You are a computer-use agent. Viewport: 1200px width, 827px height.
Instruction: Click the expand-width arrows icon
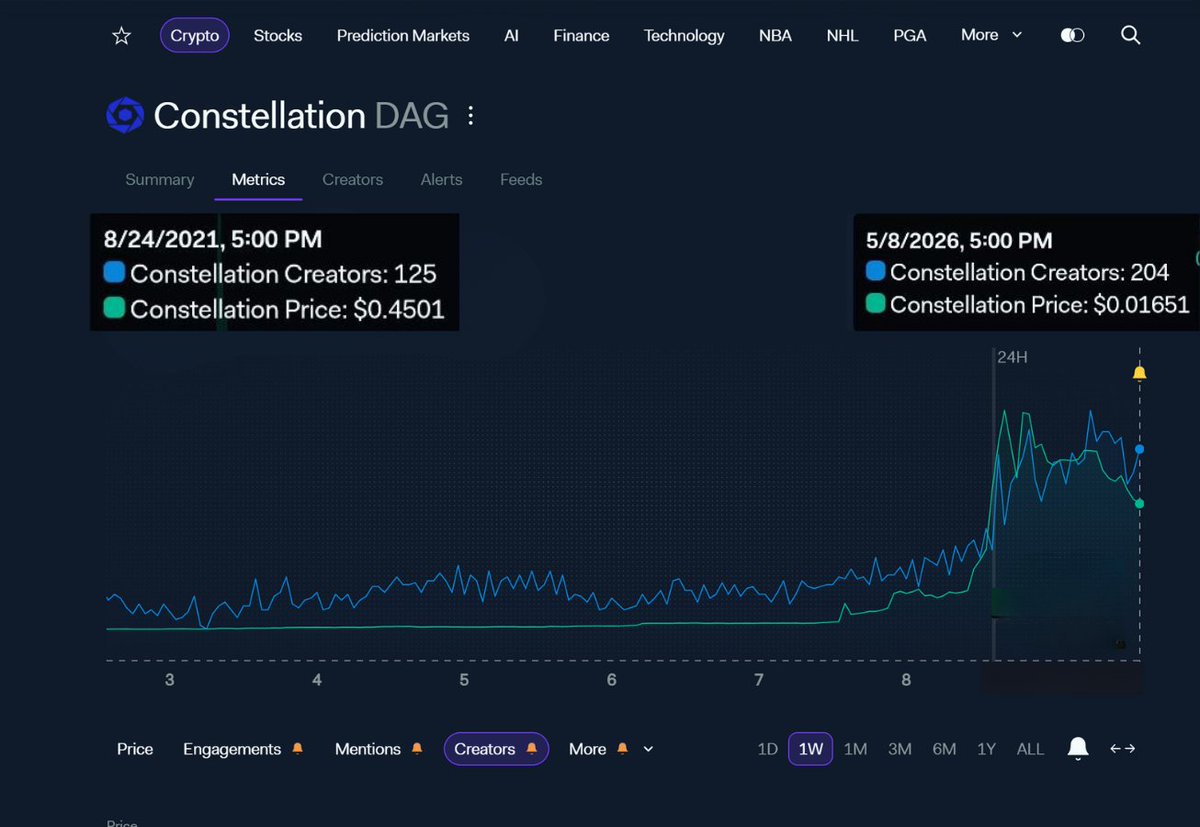[1123, 749]
